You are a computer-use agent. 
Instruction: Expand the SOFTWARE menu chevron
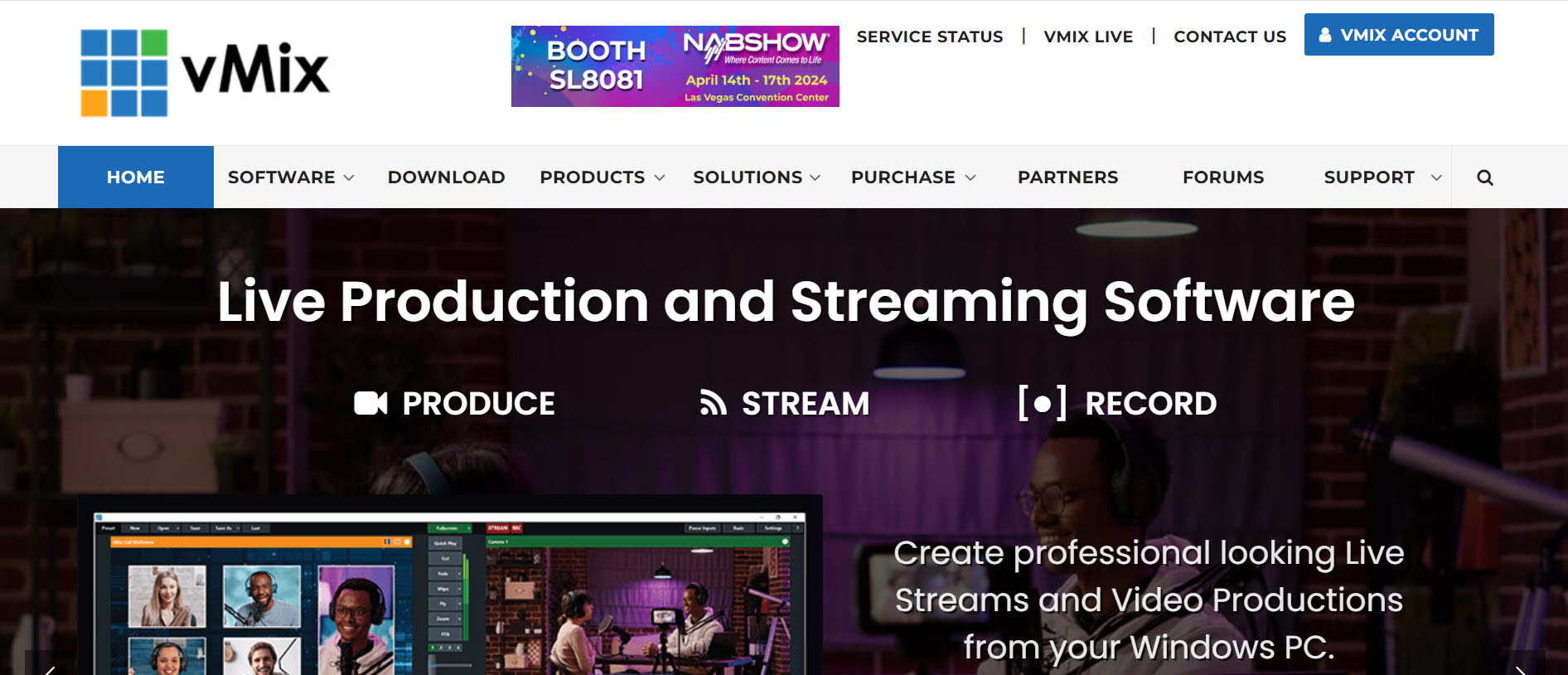[x=349, y=177]
